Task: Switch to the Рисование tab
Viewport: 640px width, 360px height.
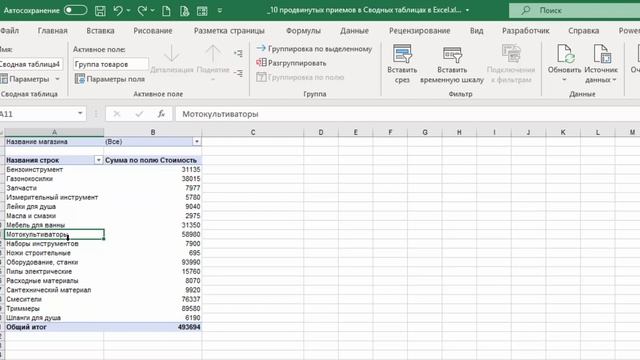Action: (153, 31)
